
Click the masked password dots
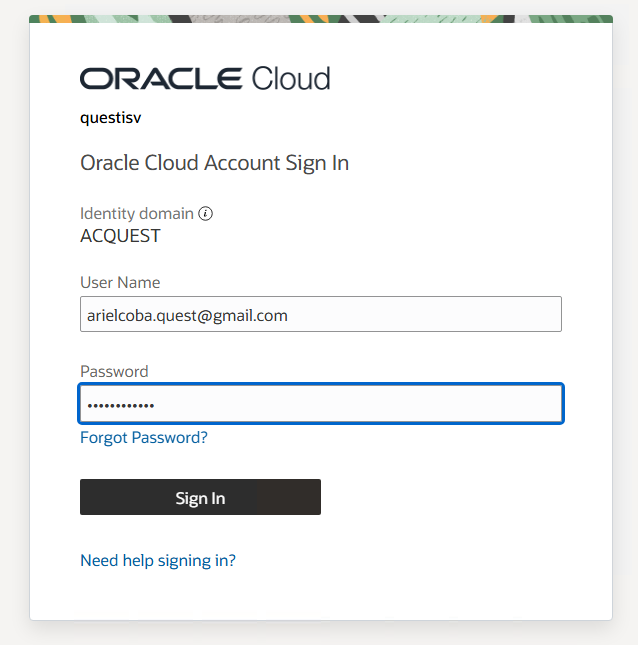click(120, 405)
